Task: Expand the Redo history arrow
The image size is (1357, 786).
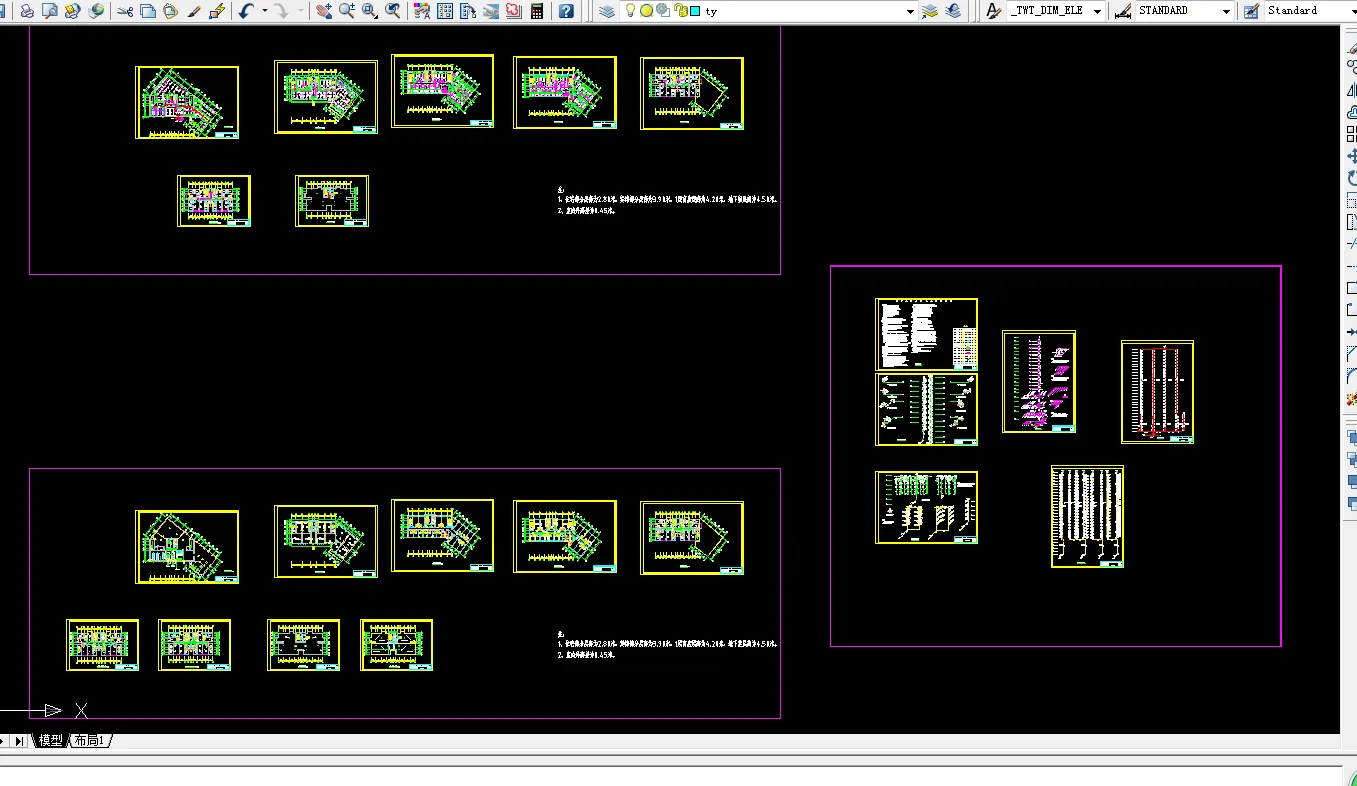Action: [299, 11]
